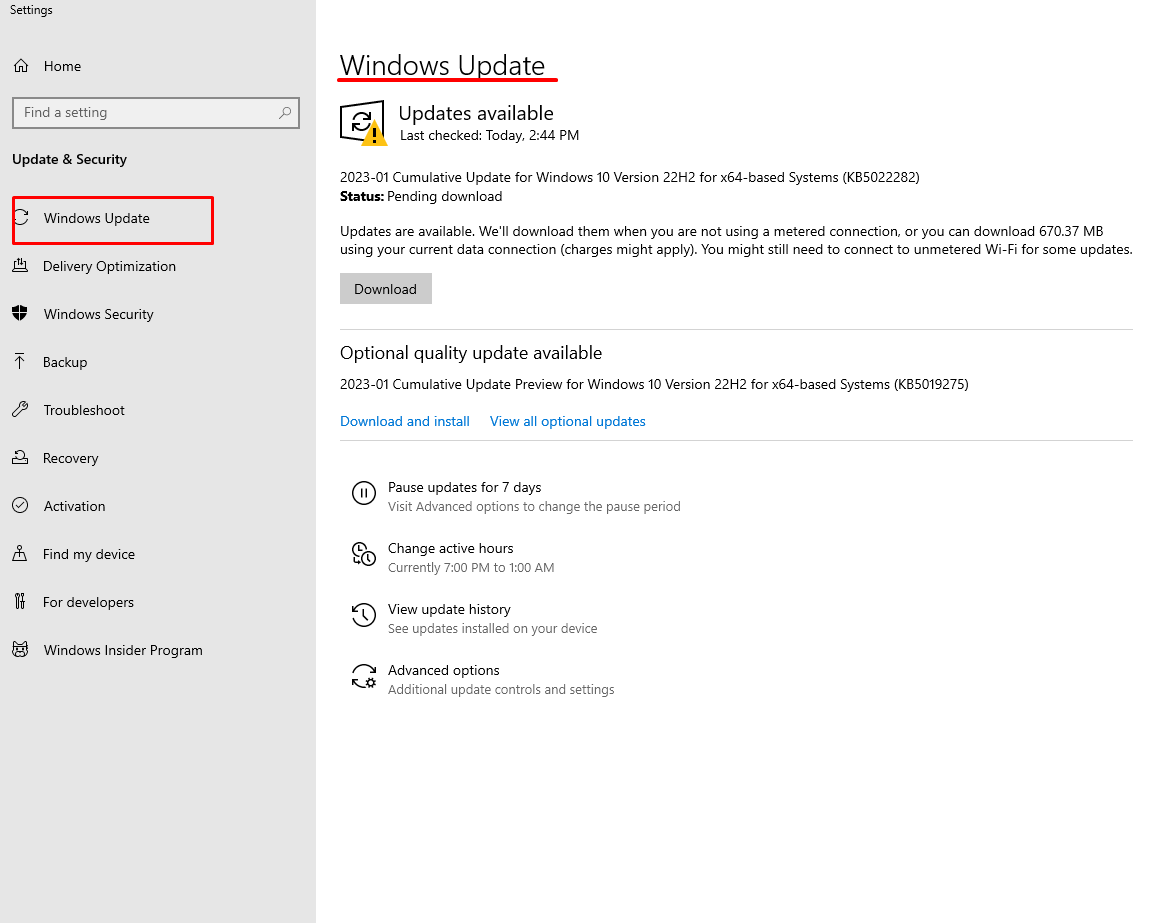Click the Windows Update page title
1175x923 pixels.
pyautogui.click(x=442, y=65)
